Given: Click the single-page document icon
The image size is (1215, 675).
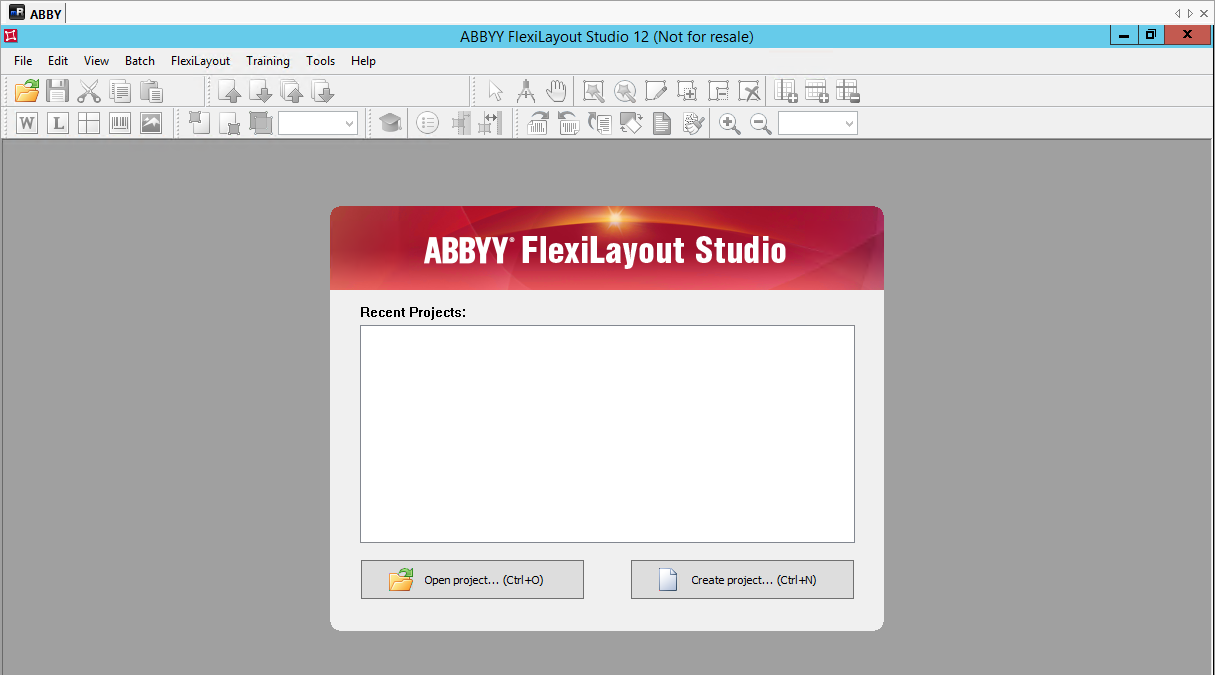Looking at the screenshot, I should coord(662,123).
